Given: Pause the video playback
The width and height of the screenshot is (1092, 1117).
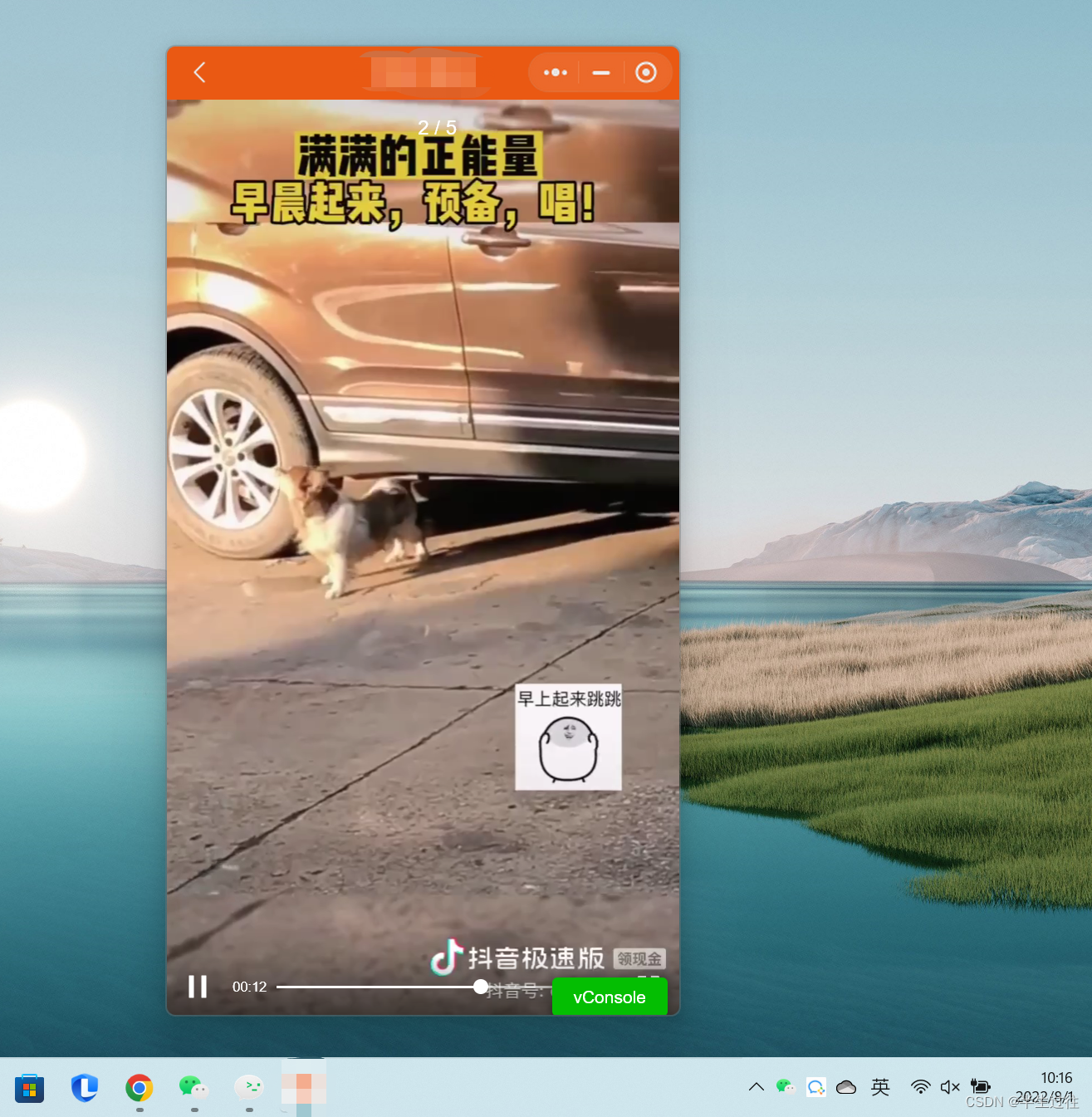Looking at the screenshot, I should [x=198, y=987].
